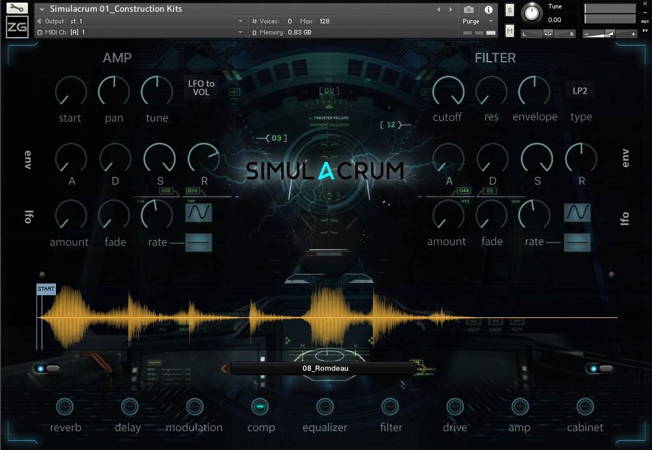Toggle the reverb effect on

pyautogui.click(x=65, y=406)
